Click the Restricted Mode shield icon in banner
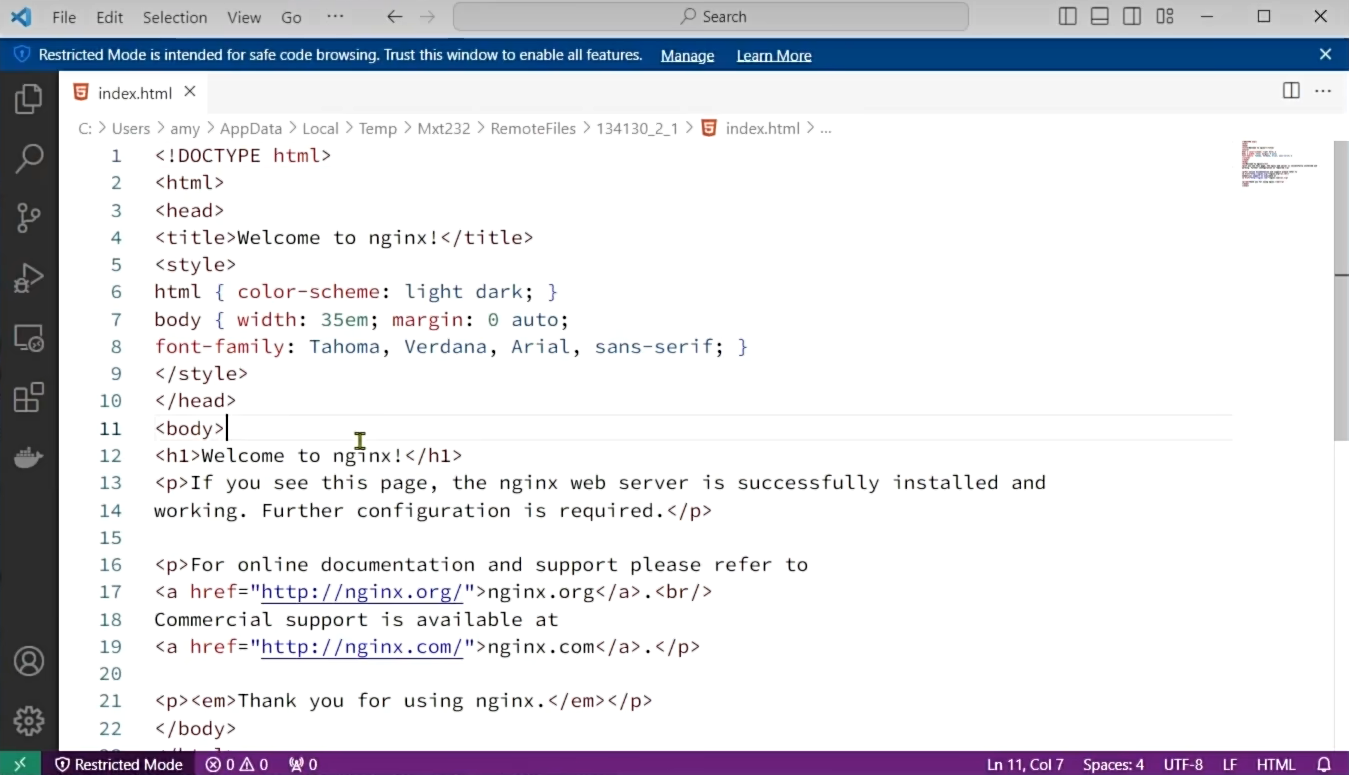The width and height of the screenshot is (1349, 775). pos(21,55)
